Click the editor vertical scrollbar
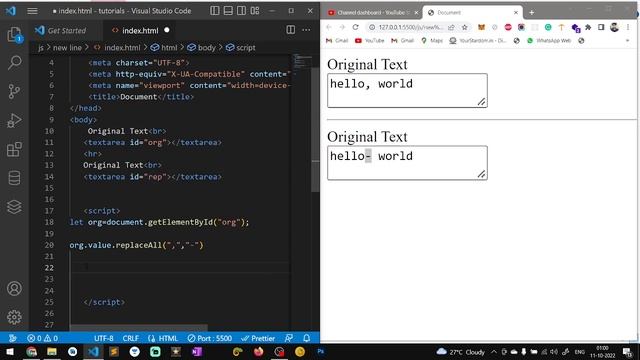 (x=315, y=130)
